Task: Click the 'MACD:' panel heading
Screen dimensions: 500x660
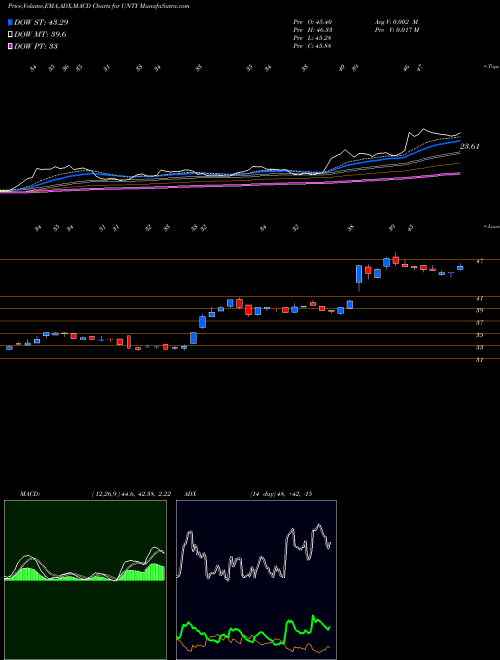Action: 30,494
